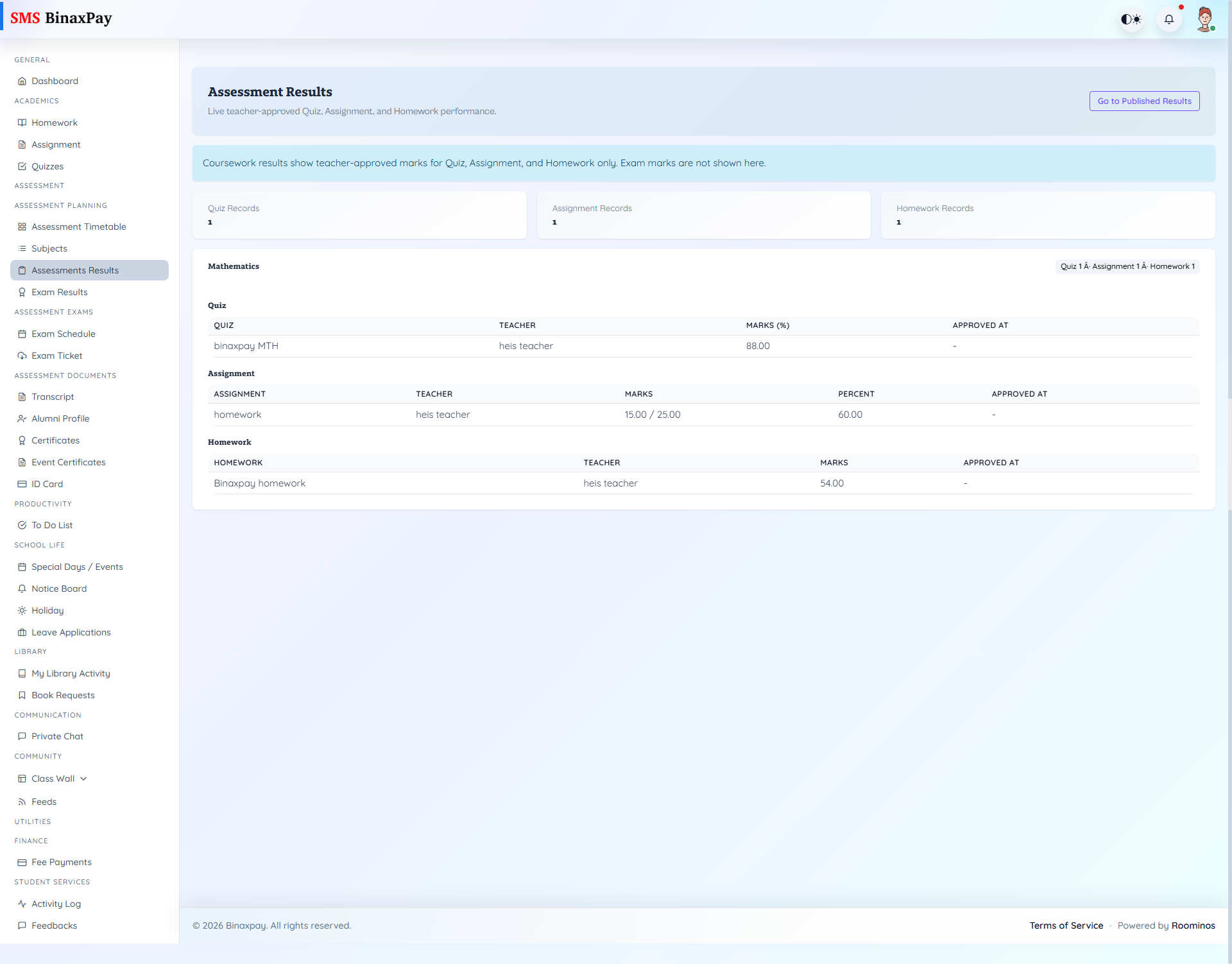The height and width of the screenshot is (964, 1232).
Task: Toggle the dark mode theme switch
Action: (x=1131, y=19)
